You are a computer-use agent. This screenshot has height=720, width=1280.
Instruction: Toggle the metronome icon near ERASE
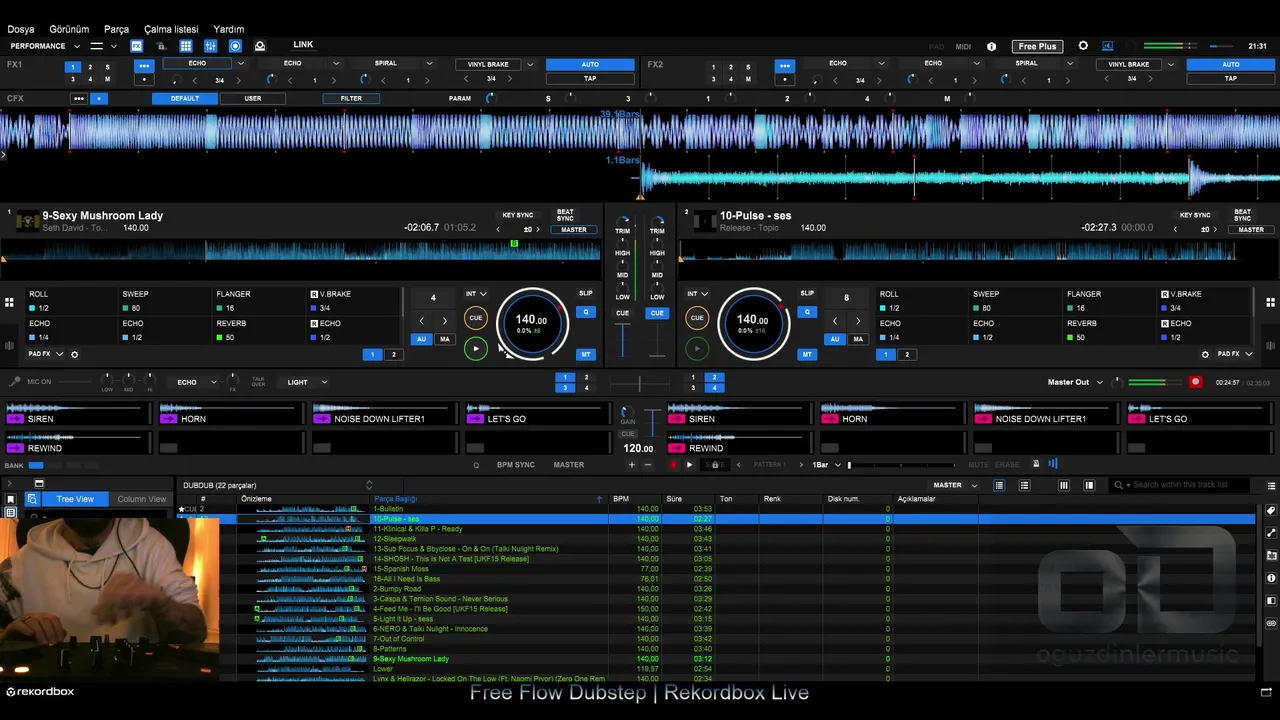click(x=1036, y=464)
